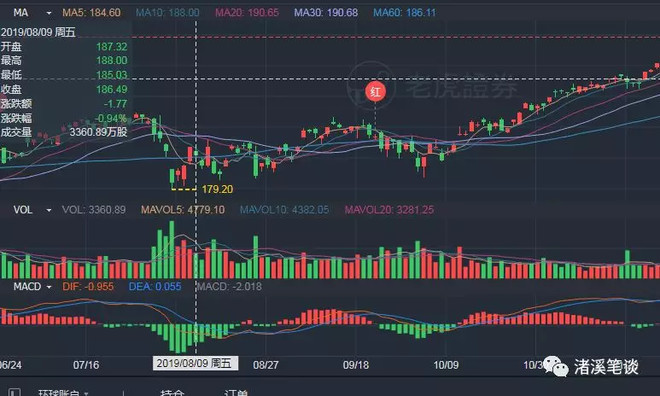The width and height of the screenshot is (660, 396).
Task: Click the 10/09 date on time axis
Action: point(446,365)
